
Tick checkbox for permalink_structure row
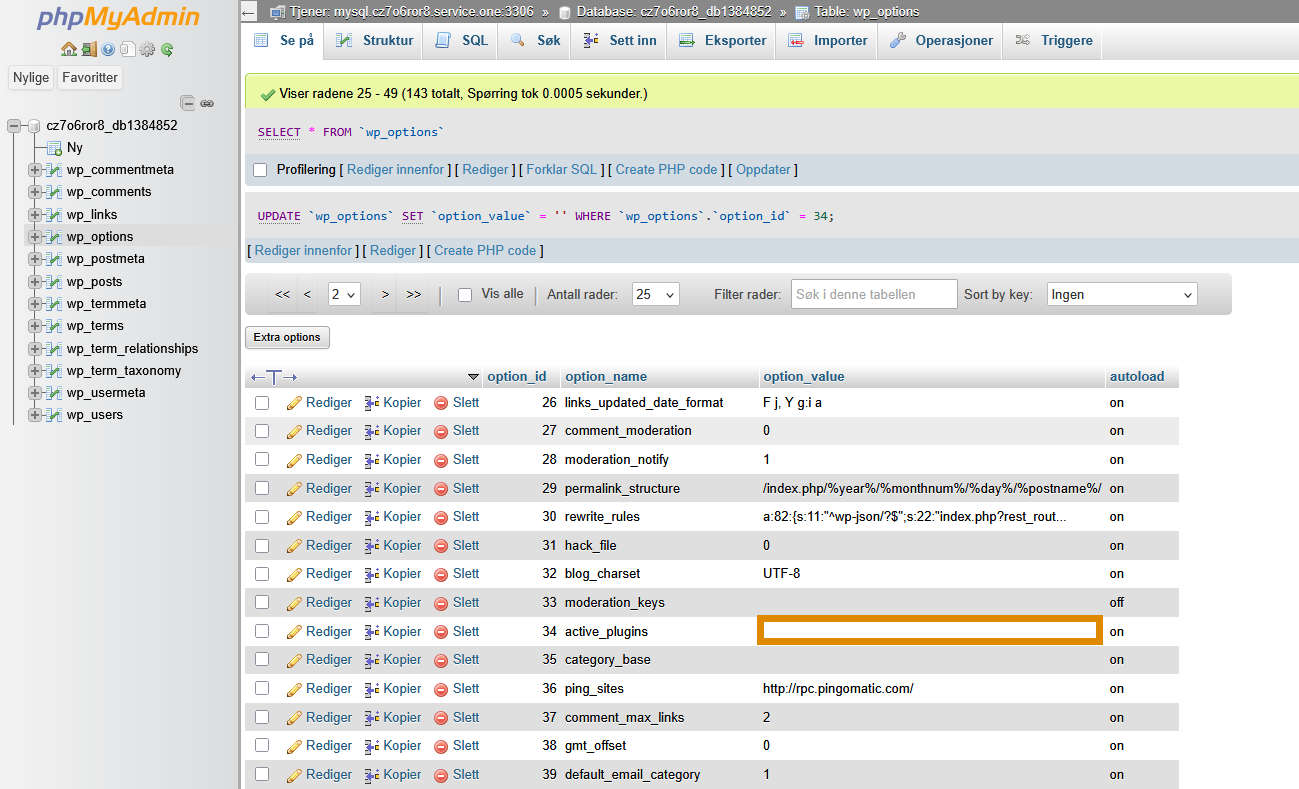point(262,489)
